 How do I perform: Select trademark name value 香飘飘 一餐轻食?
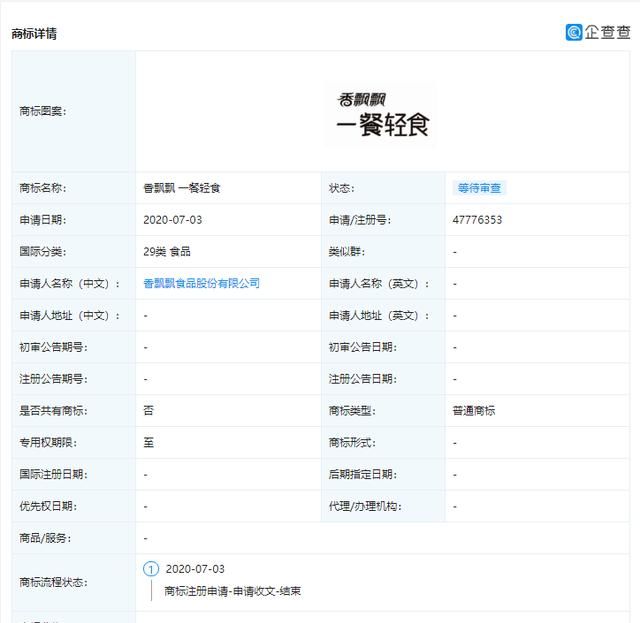[x=182, y=188]
